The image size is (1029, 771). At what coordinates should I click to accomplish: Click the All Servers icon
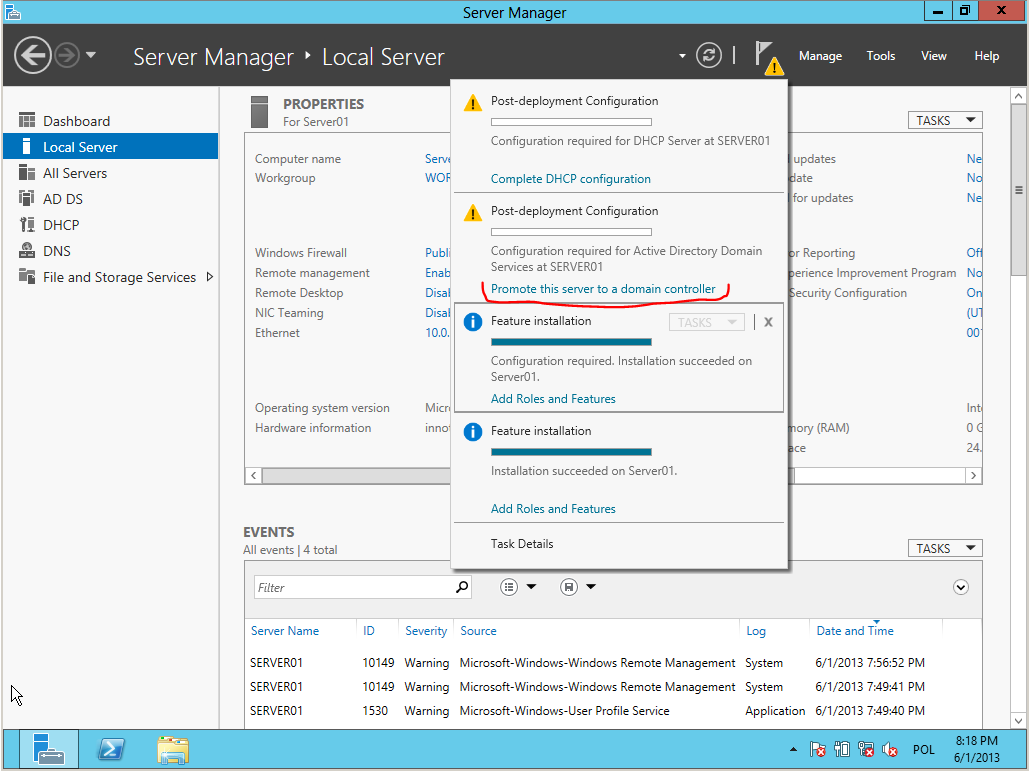tap(27, 173)
